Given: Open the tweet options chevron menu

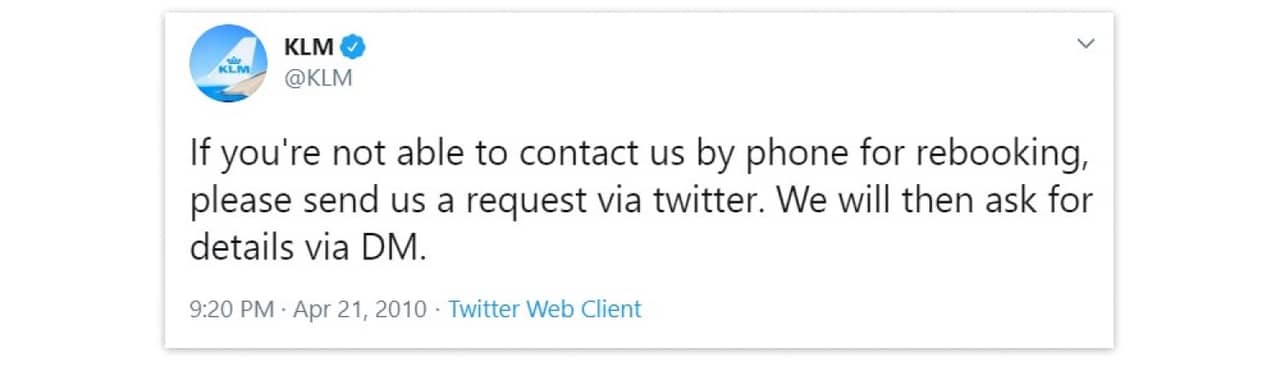Looking at the screenshot, I should [1085, 44].
